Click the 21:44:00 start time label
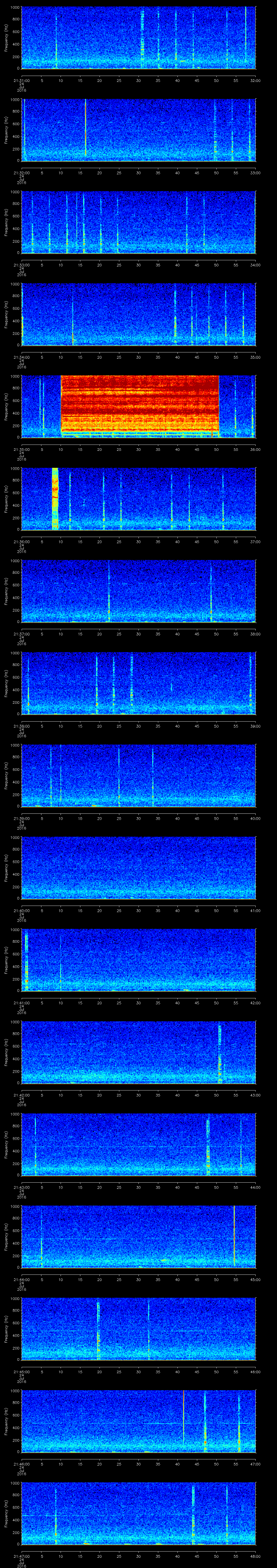This screenshot has width=277, height=1568. point(21,1279)
